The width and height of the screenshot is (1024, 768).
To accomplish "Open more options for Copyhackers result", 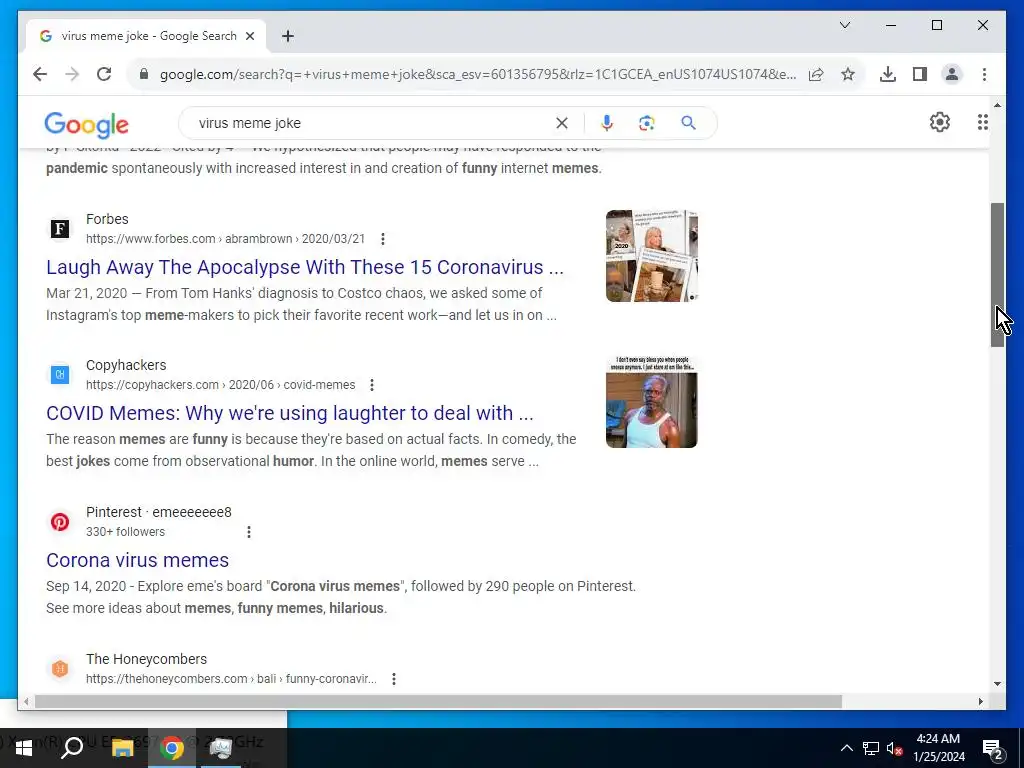I will (x=372, y=385).
